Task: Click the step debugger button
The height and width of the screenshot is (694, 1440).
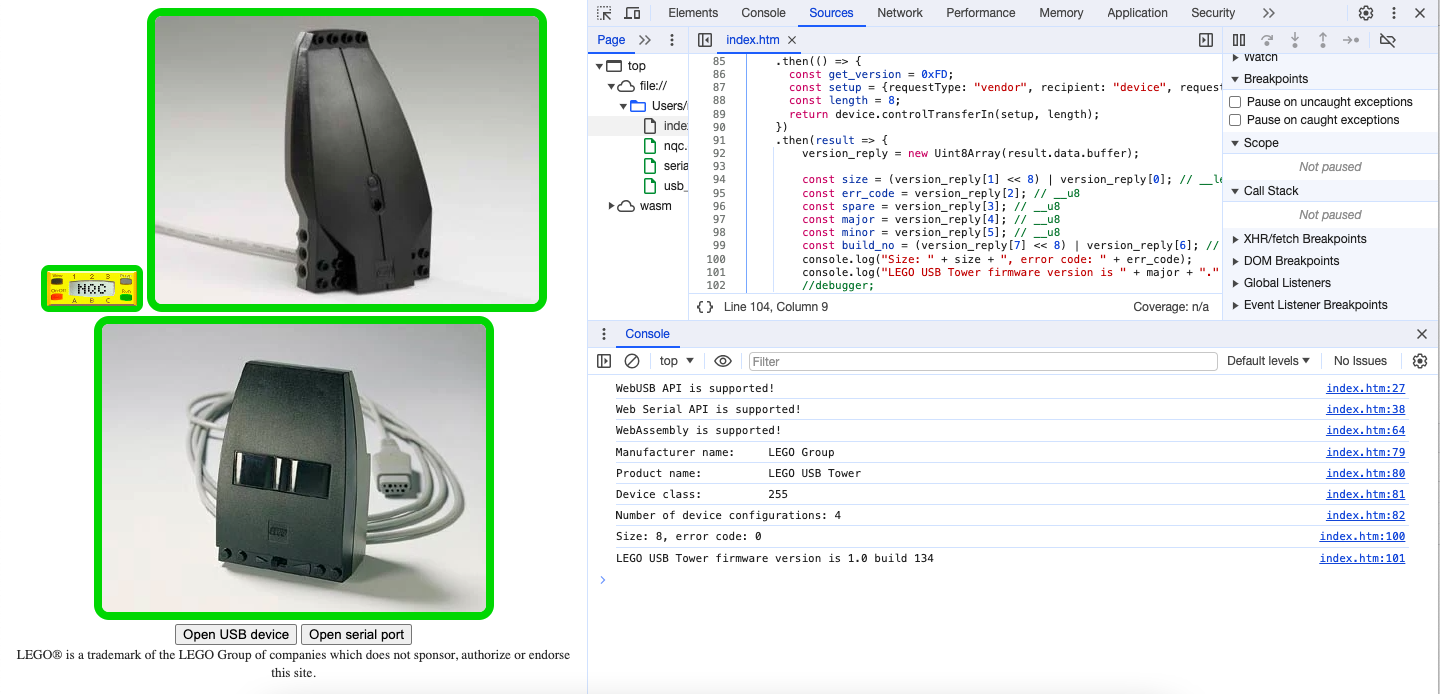Action: 1351,40
